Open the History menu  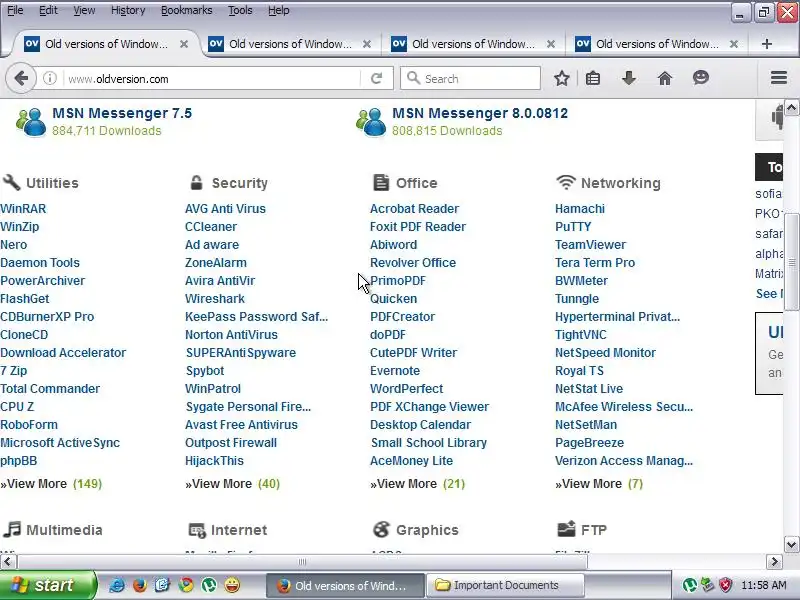(x=128, y=10)
